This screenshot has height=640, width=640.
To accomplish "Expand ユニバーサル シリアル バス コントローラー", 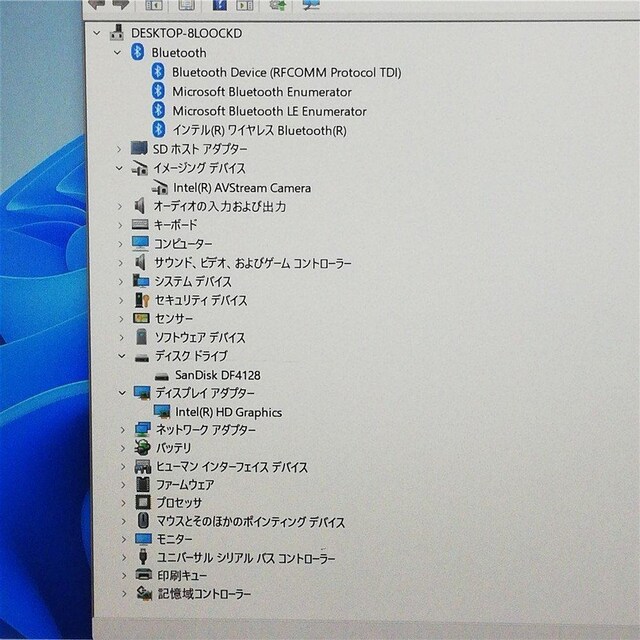I will tap(124, 557).
